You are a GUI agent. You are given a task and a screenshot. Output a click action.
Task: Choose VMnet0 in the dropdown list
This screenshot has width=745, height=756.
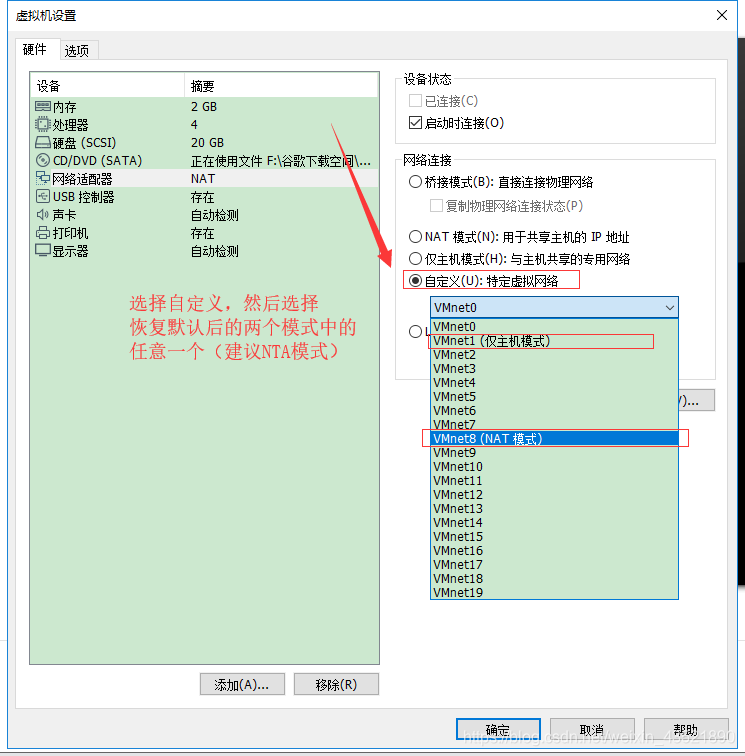click(x=554, y=326)
